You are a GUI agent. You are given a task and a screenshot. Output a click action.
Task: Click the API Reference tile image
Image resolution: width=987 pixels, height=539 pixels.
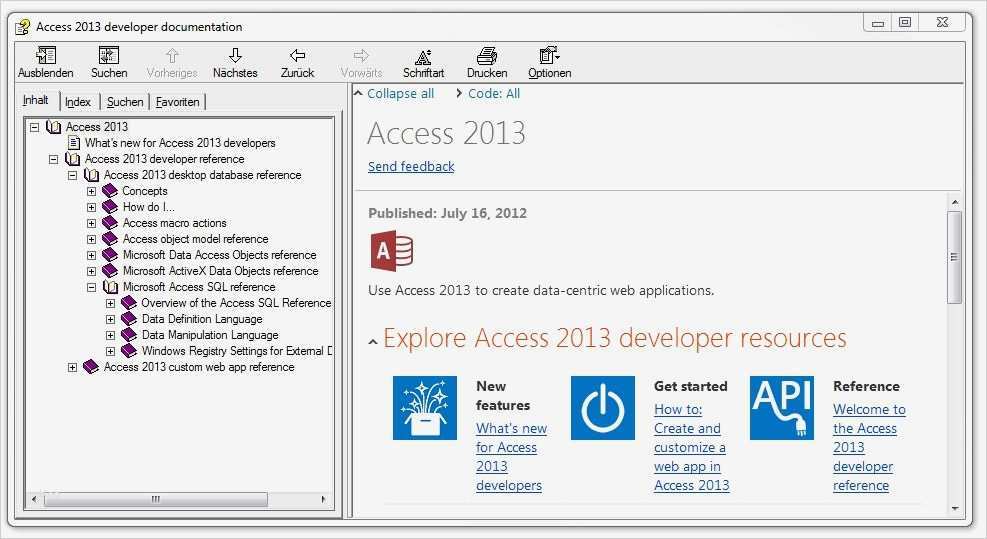coord(782,408)
